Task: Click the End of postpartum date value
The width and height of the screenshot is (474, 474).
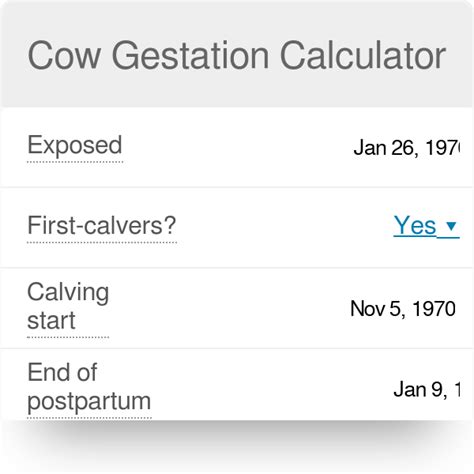Action: pos(427,389)
